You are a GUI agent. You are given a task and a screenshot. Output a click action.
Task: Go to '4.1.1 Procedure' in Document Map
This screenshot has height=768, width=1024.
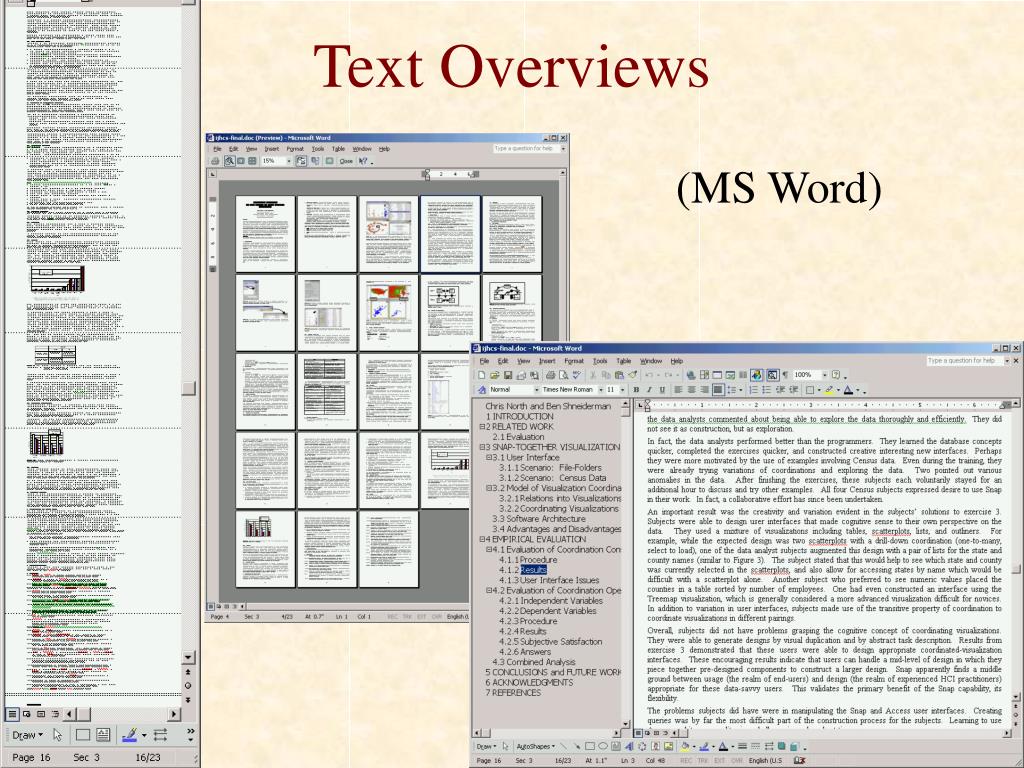528,560
